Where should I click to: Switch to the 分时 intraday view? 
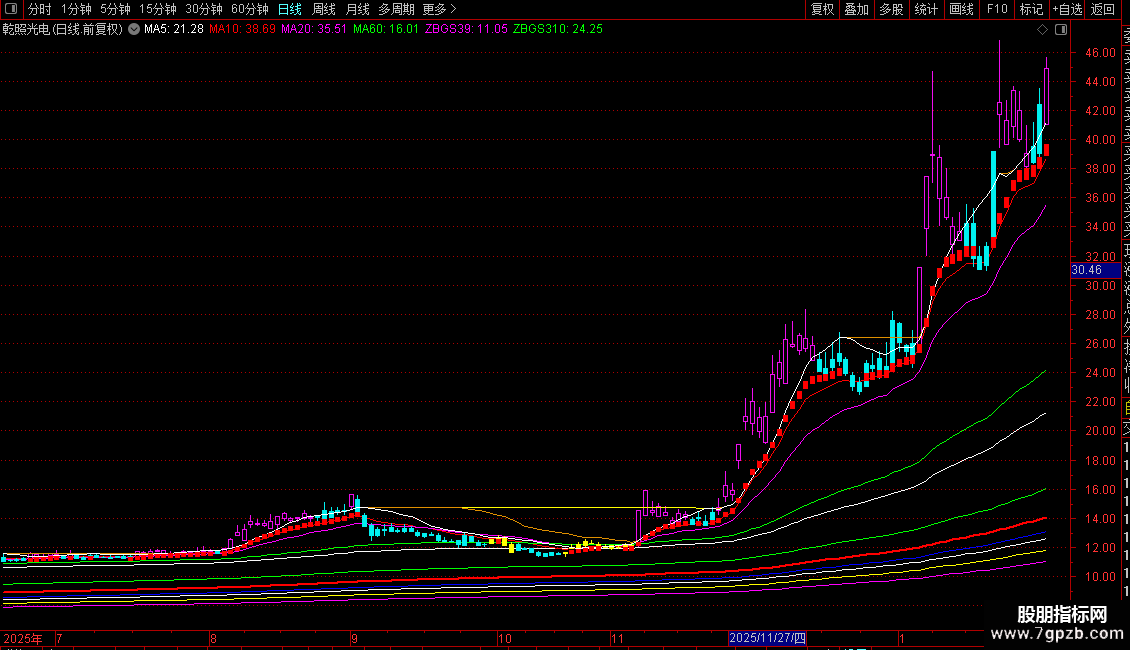click(40, 9)
